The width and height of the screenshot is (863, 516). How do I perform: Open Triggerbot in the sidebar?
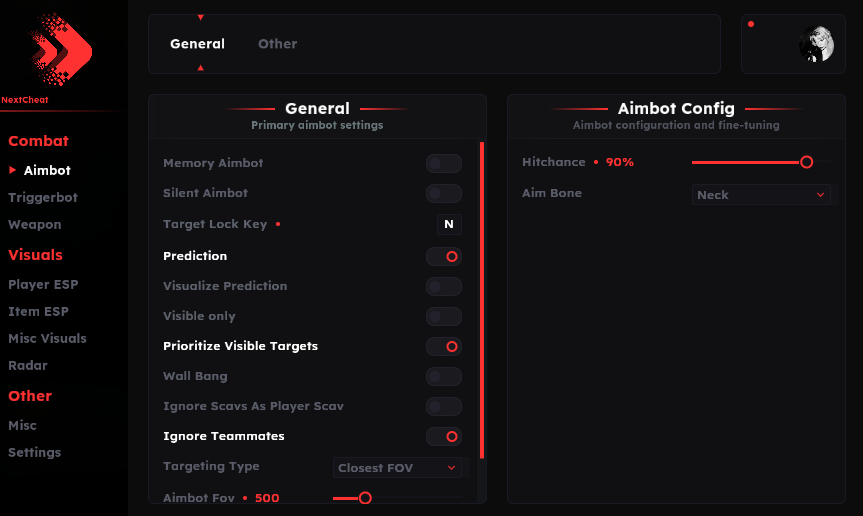tap(43, 198)
